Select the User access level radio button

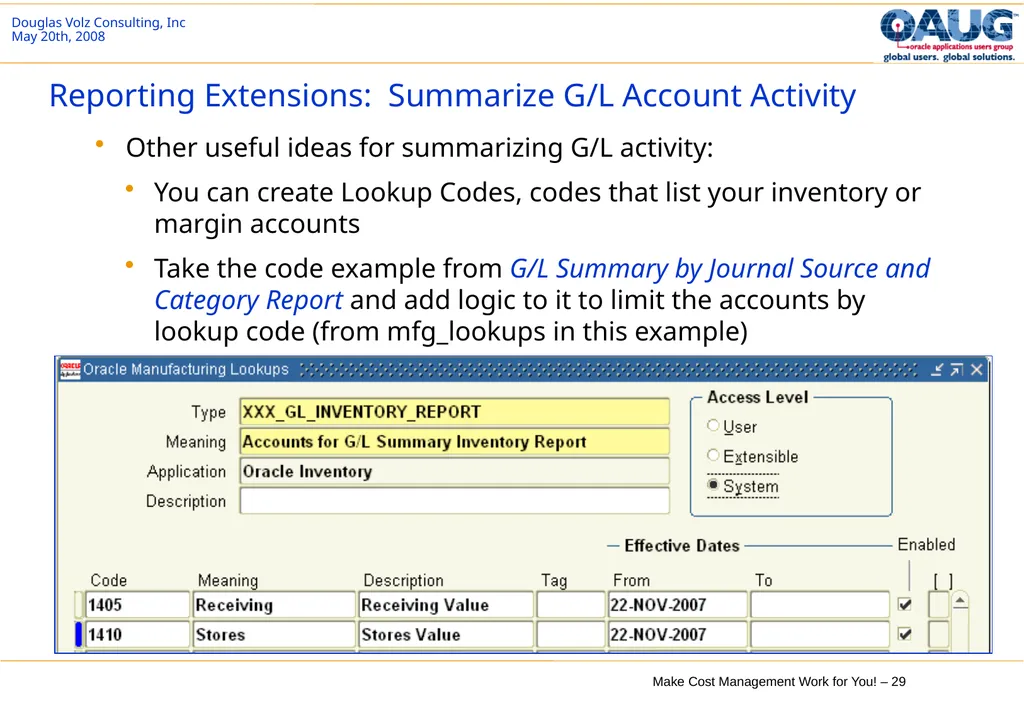[x=713, y=426]
